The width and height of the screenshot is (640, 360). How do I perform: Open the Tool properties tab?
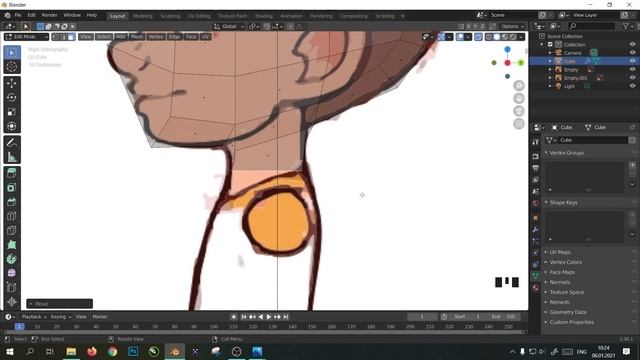click(x=536, y=142)
